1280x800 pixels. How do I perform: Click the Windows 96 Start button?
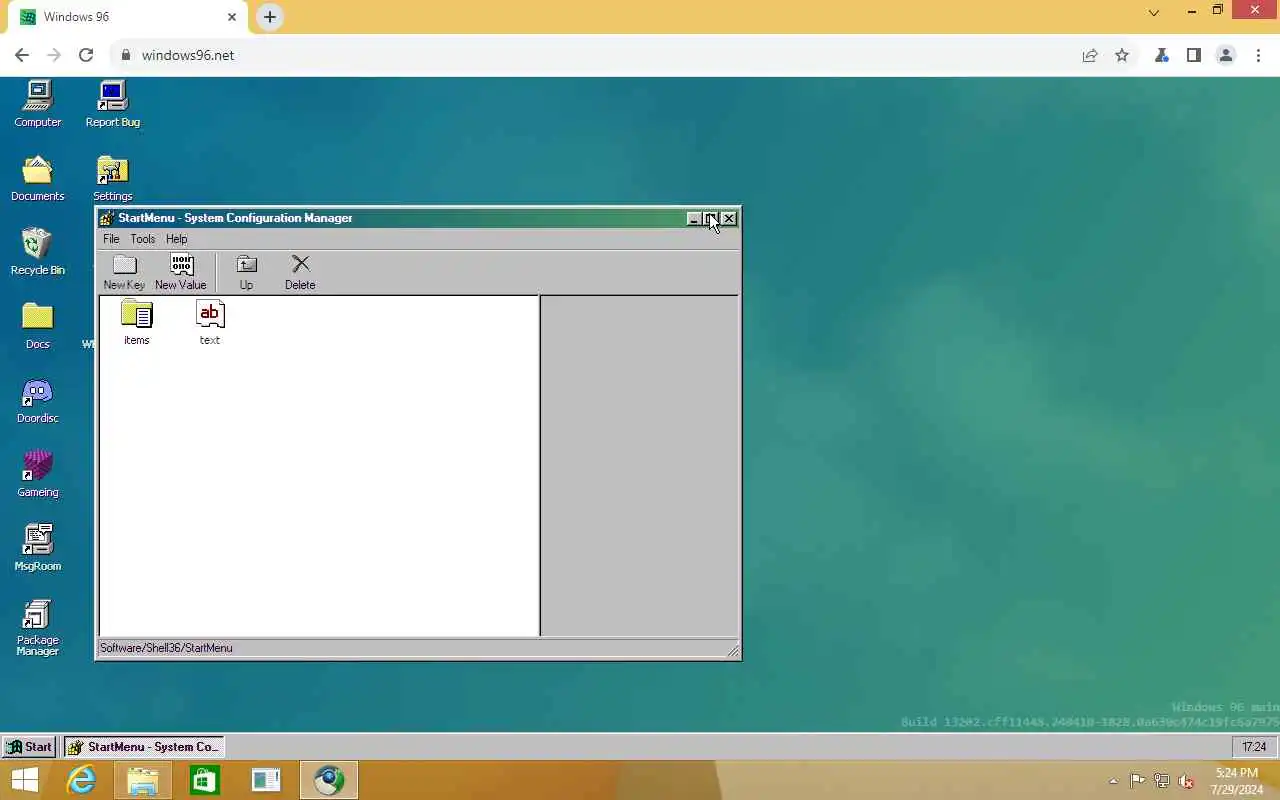pos(29,747)
